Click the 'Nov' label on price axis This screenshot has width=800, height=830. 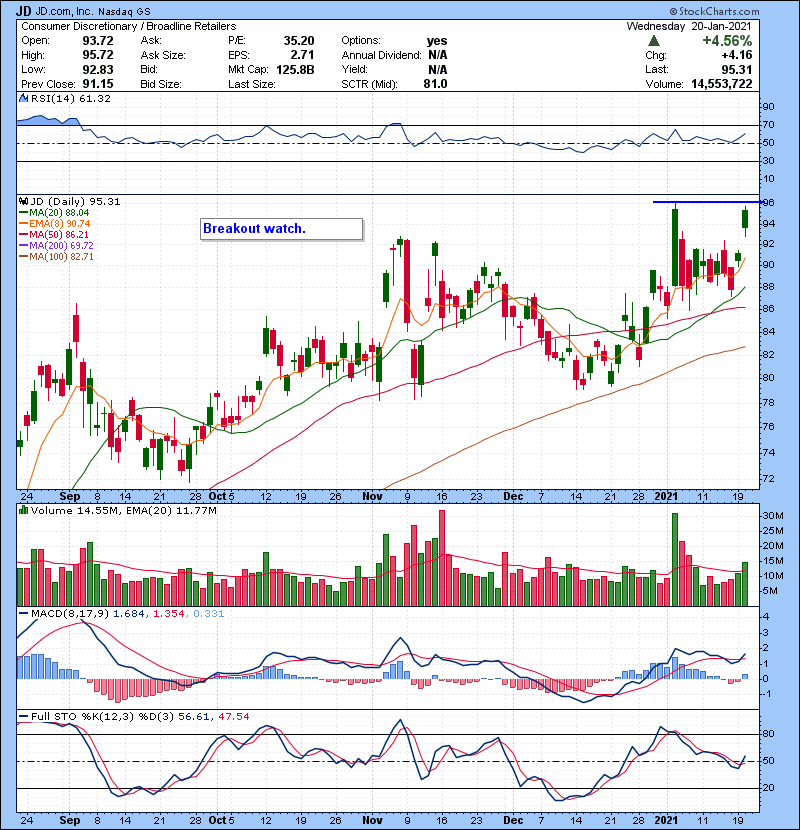[x=372, y=496]
